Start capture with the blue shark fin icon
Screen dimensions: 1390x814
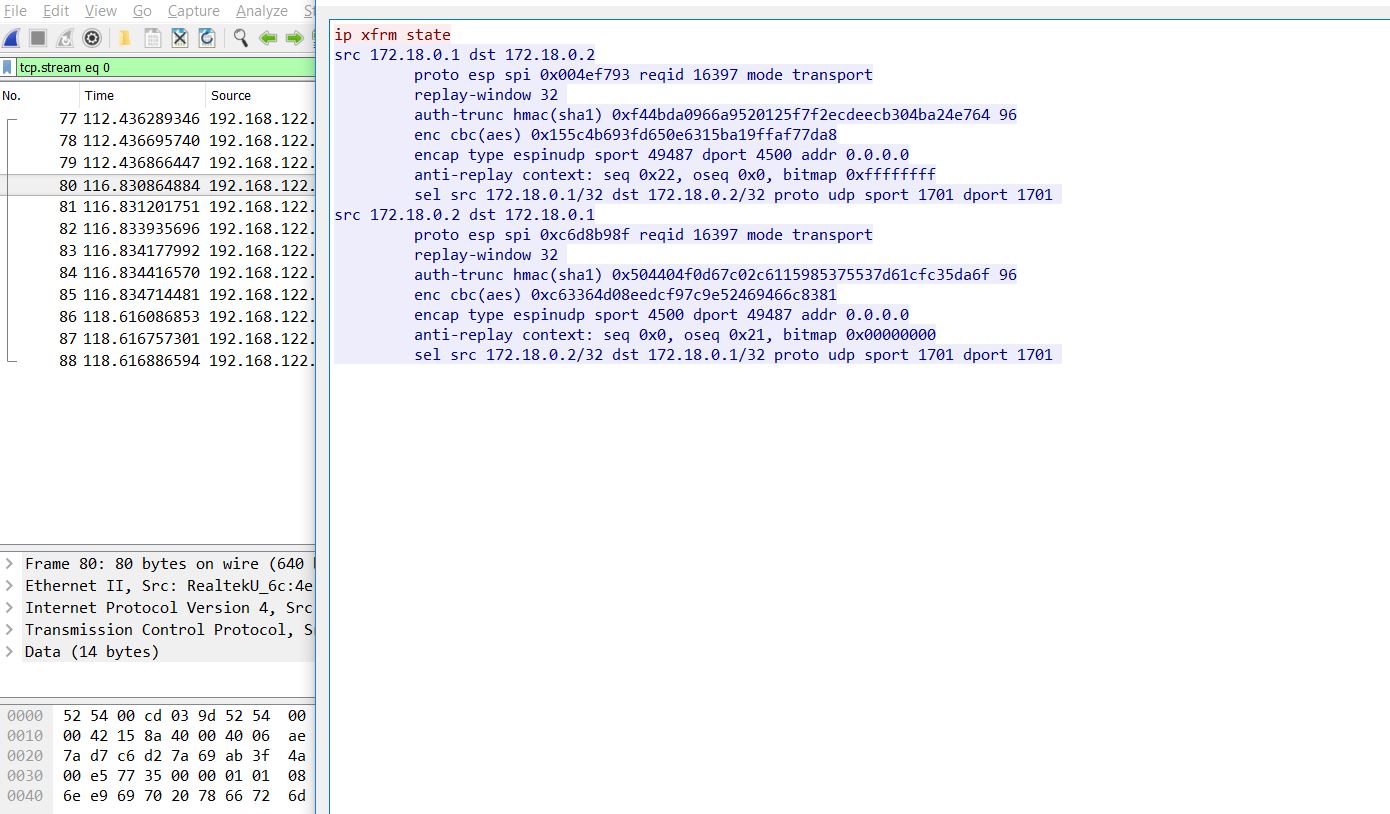pyautogui.click(x=11, y=38)
